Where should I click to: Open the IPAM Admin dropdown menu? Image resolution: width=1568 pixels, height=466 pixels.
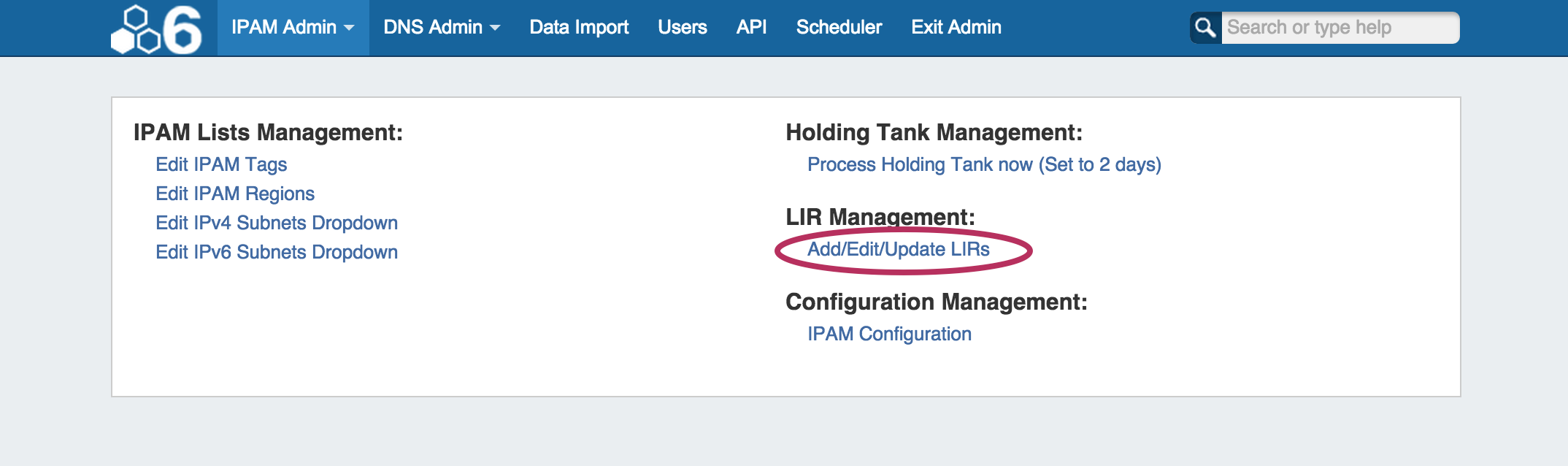[292, 28]
